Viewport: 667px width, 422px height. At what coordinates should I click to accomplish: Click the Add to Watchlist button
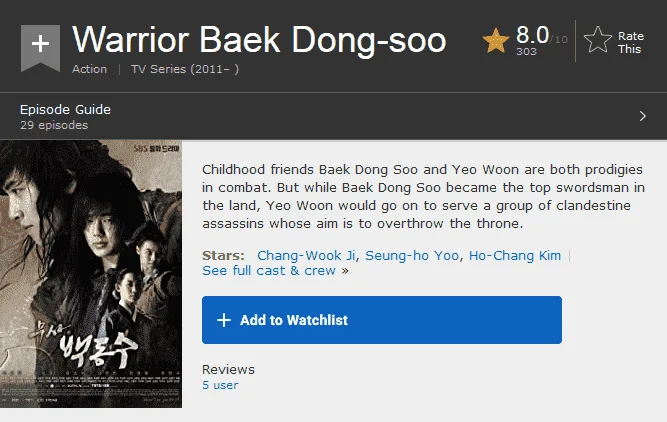(x=382, y=320)
